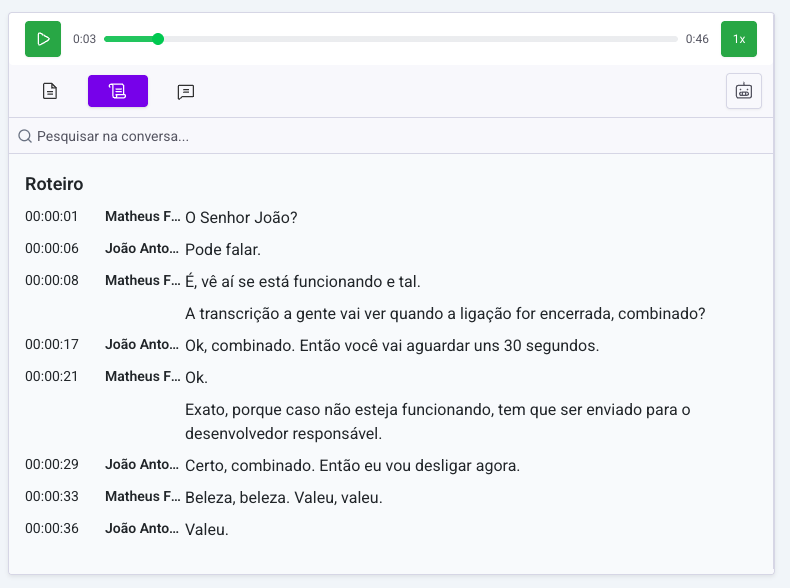Click the end of the audio track
Screen dimensions: 790x588
click(x=676, y=39)
